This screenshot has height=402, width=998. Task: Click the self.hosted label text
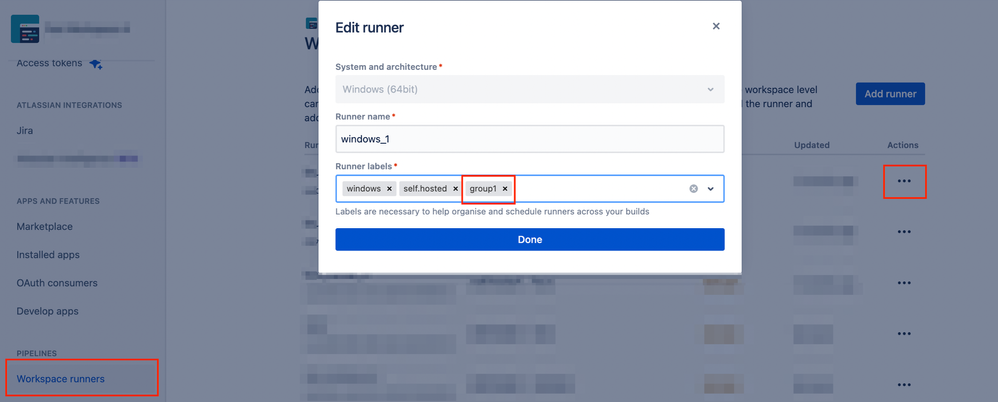click(425, 189)
